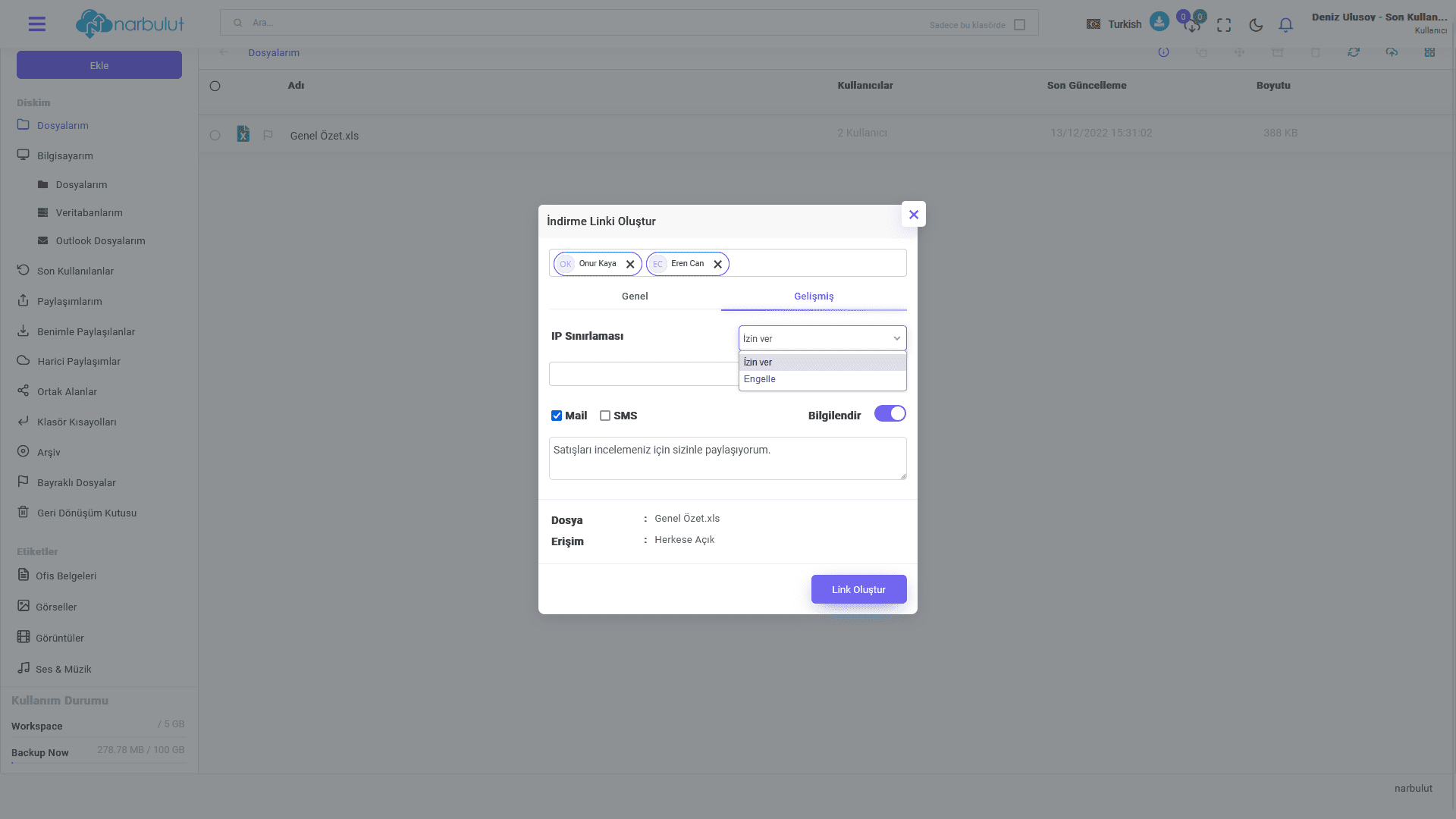This screenshot has height=819, width=1456.
Task: Choose İzin ver option in list
Action: [x=758, y=362]
